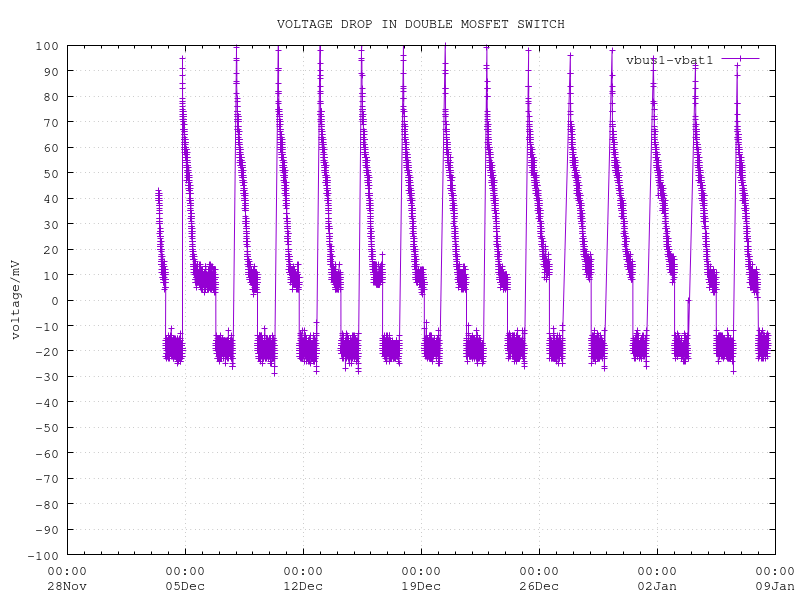
Task: Click the first data segment starting near 40 mV
Action: click(161, 240)
